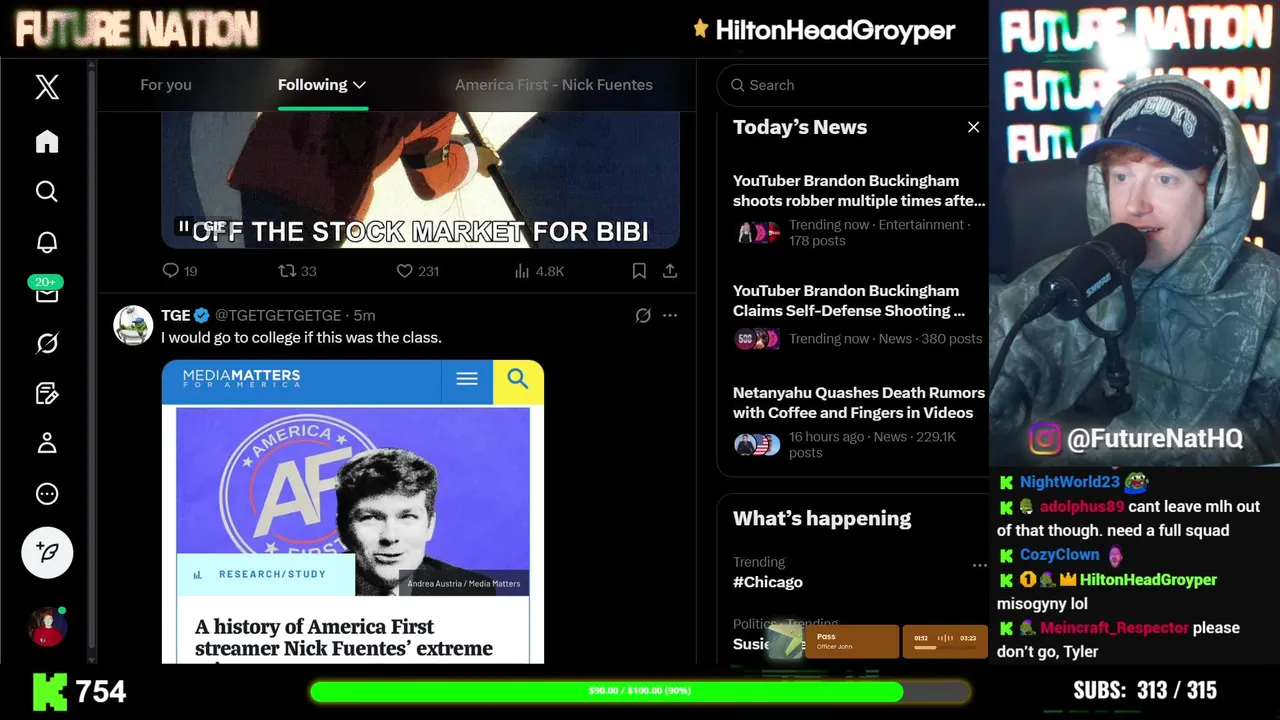Click the RESEARCH/STUDY label

272,574
